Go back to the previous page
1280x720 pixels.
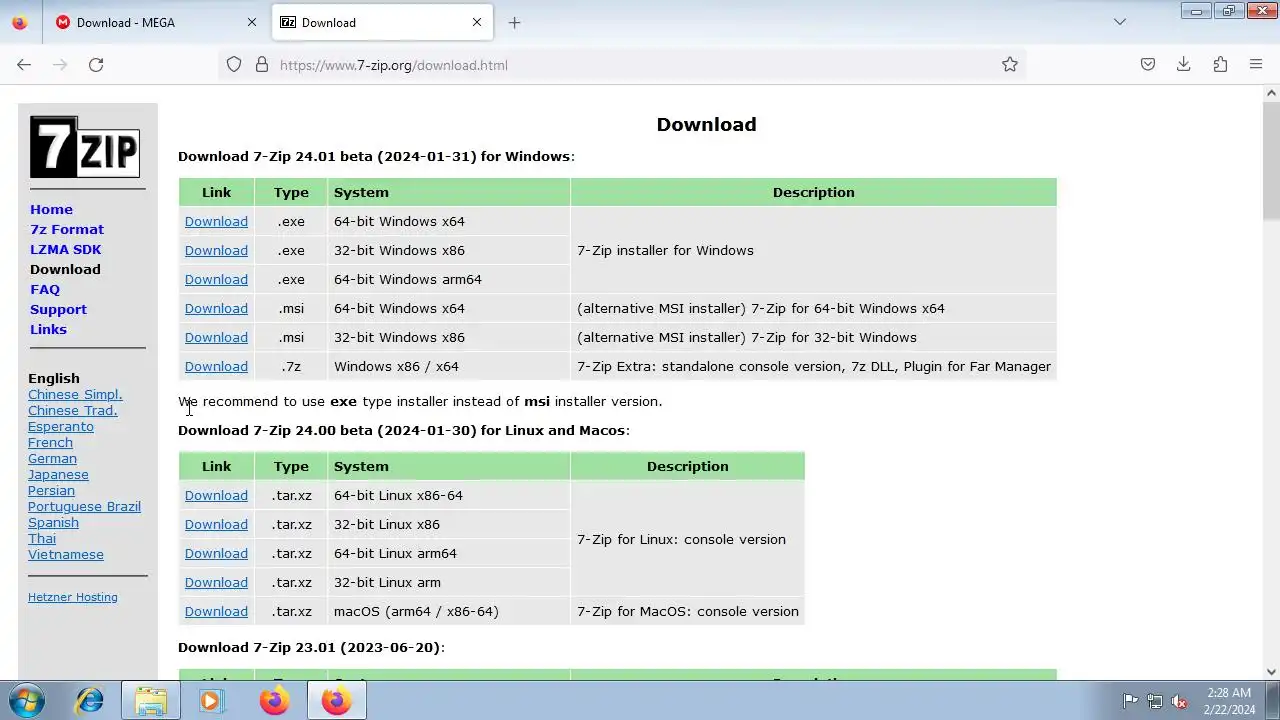pyautogui.click(x=24, y=65)
